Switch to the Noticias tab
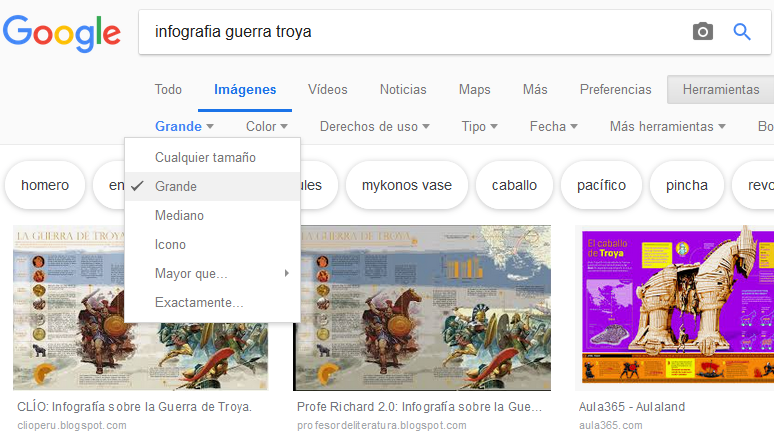The width and height of the screenshot is (774, 445). (x=403, y=89)
